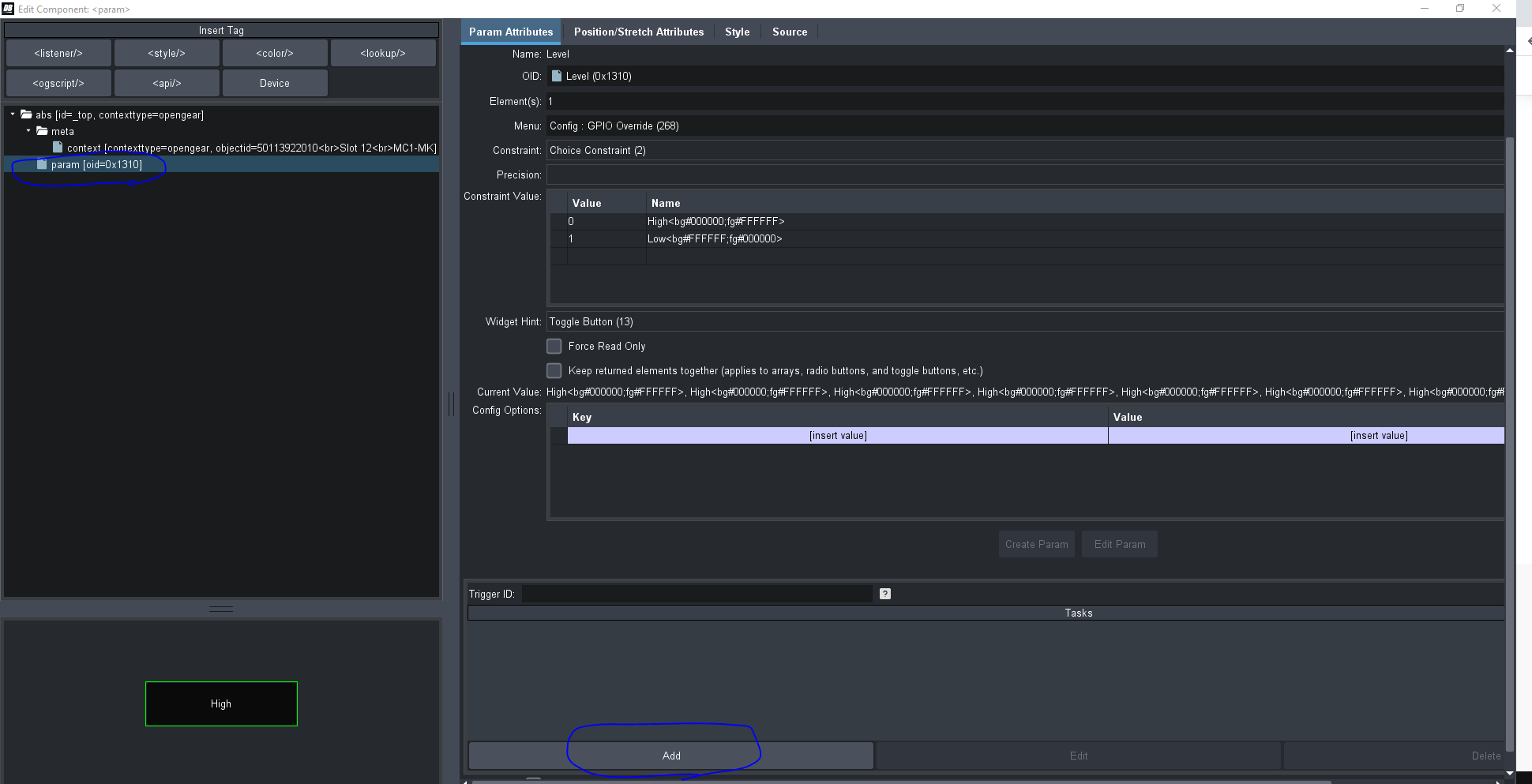Insert a listener tag
Viewport: 1532px width, 784px height.
point(58,54)
